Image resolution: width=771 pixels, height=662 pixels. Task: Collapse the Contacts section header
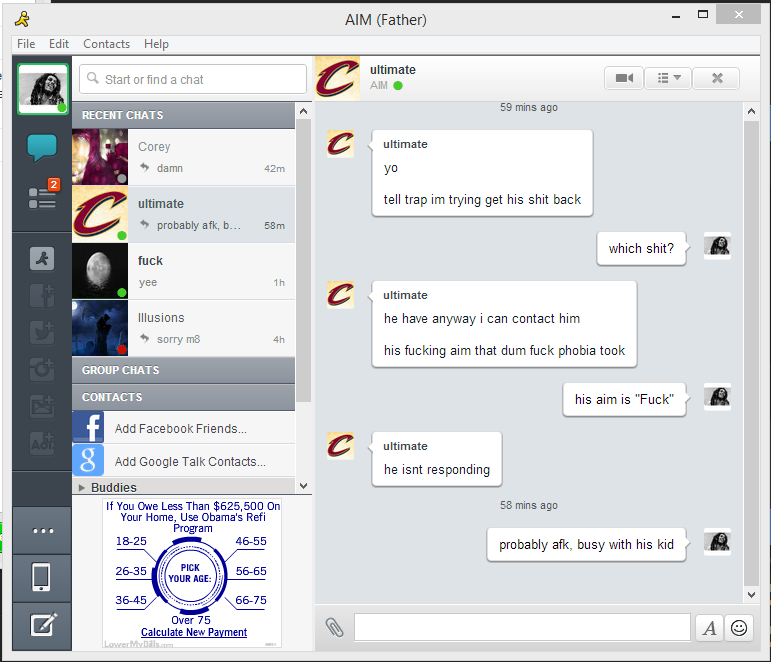pyautogui.click(x=183, y=397)
